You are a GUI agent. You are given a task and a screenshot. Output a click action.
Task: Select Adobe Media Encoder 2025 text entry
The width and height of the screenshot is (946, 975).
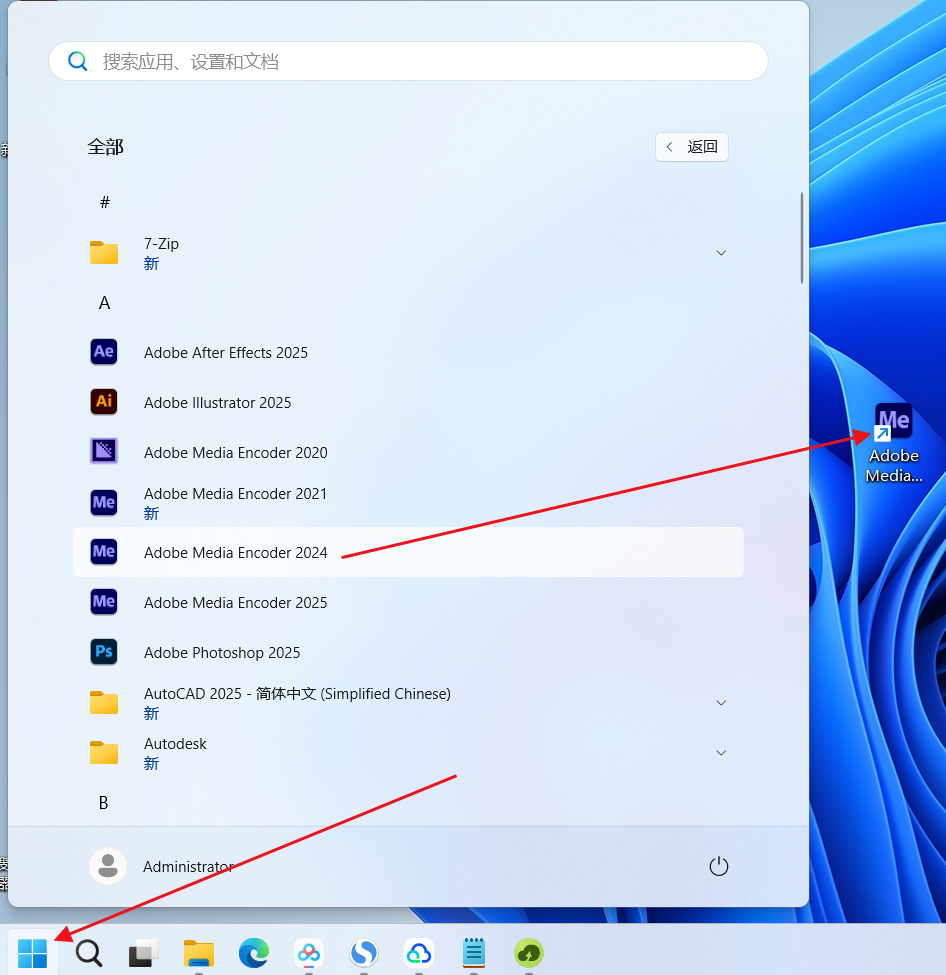point(235,603)
